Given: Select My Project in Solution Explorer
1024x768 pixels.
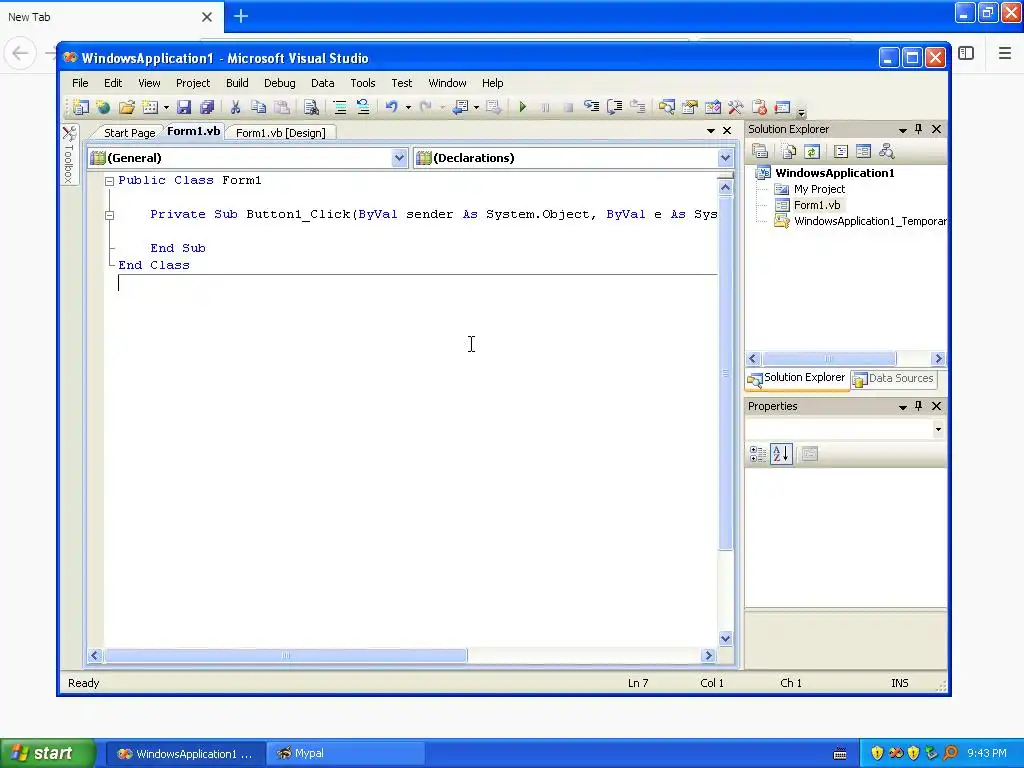Looking at the screenshot, I should (x=819, y=189).
